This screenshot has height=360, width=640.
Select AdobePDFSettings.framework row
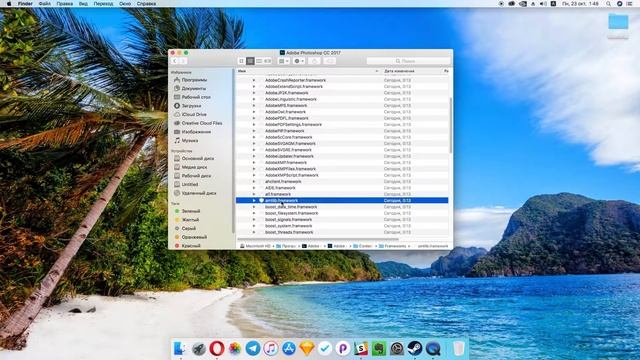coord(342,124)
